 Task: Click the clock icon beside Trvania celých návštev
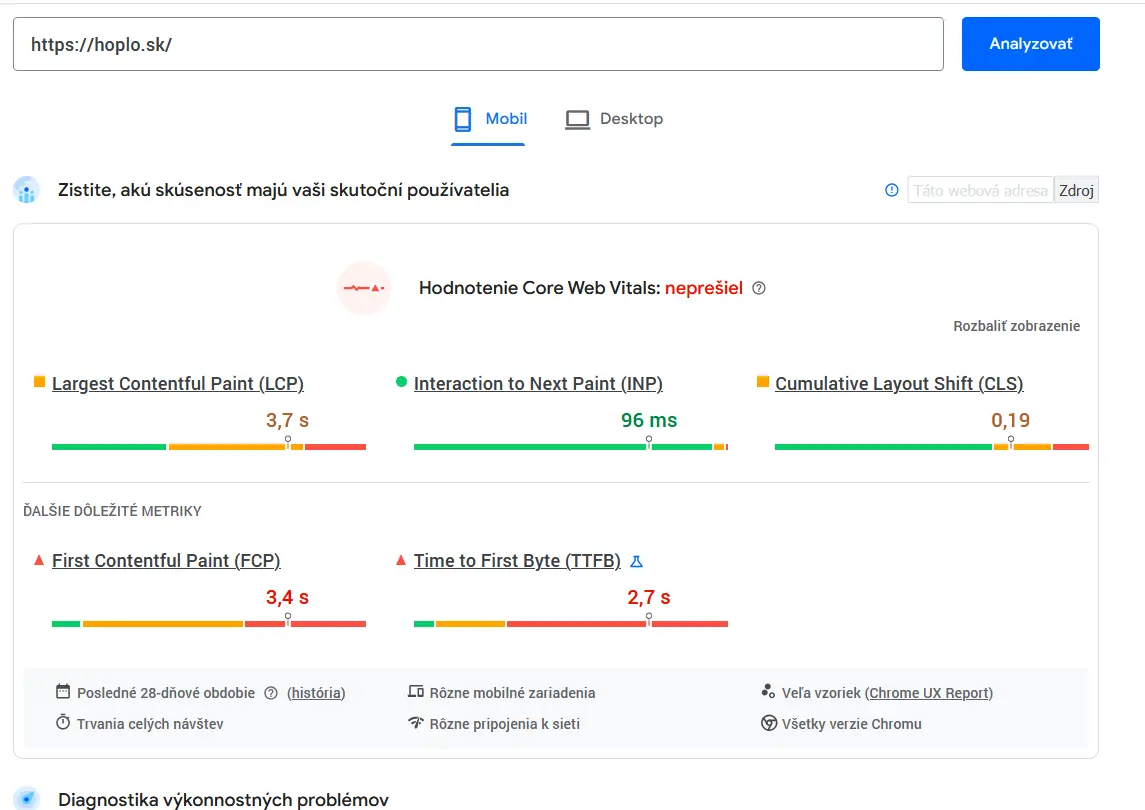(64, 723)
